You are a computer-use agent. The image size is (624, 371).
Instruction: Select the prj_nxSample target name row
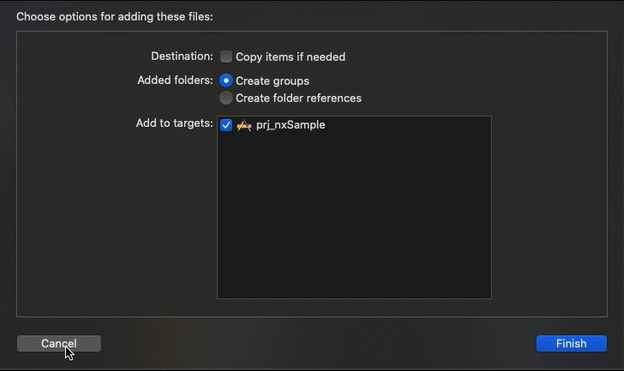[x=354, y=125]
